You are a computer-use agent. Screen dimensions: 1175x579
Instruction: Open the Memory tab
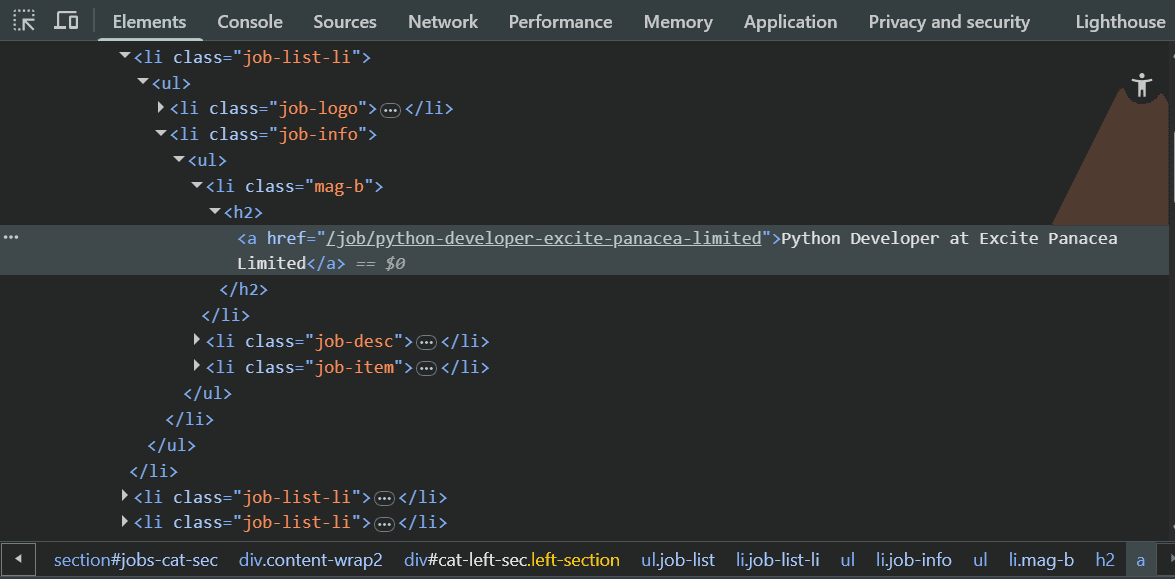(677, 22)
